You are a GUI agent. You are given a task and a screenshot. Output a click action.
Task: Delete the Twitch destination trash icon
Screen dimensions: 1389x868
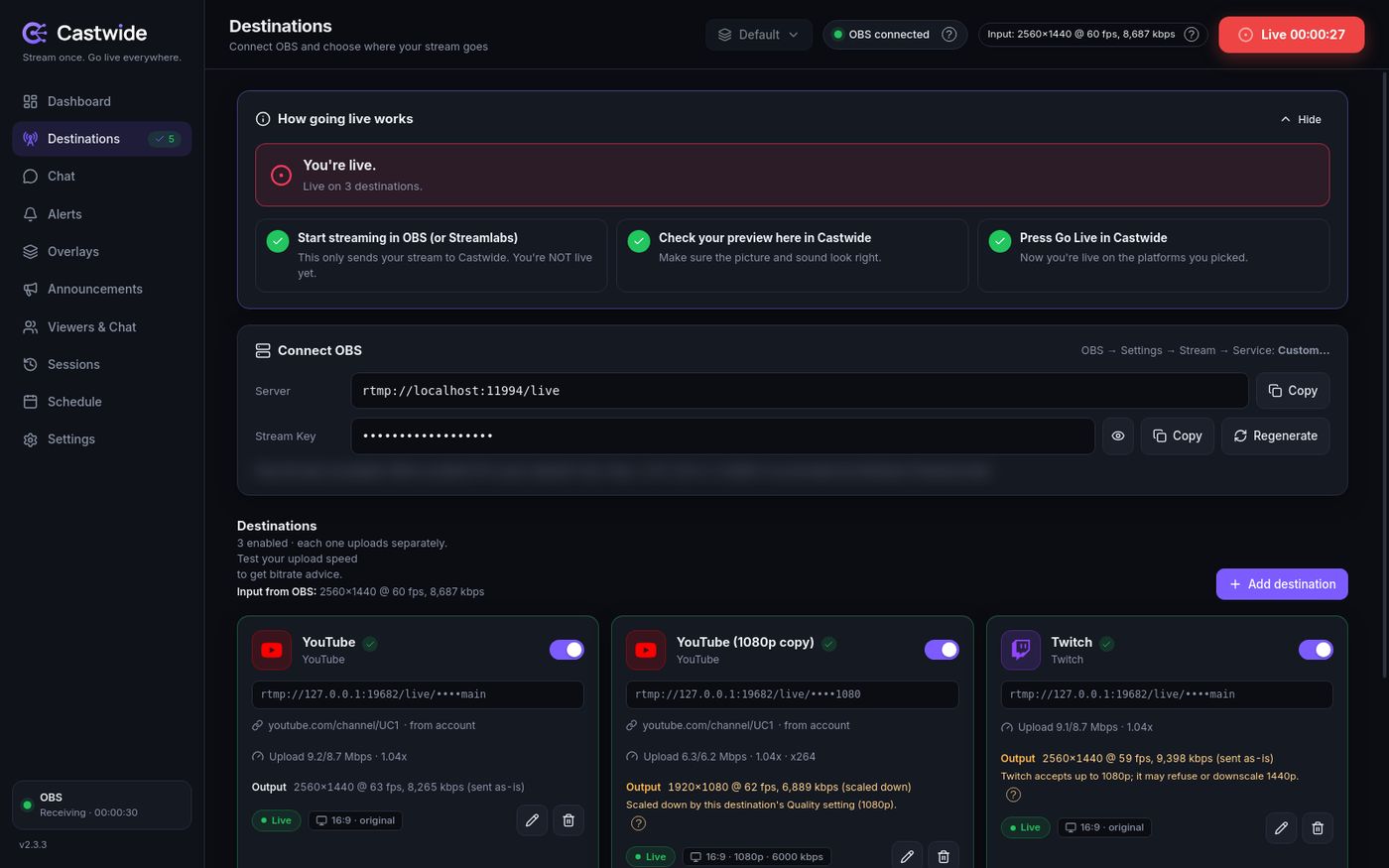tap(1318, 827)
